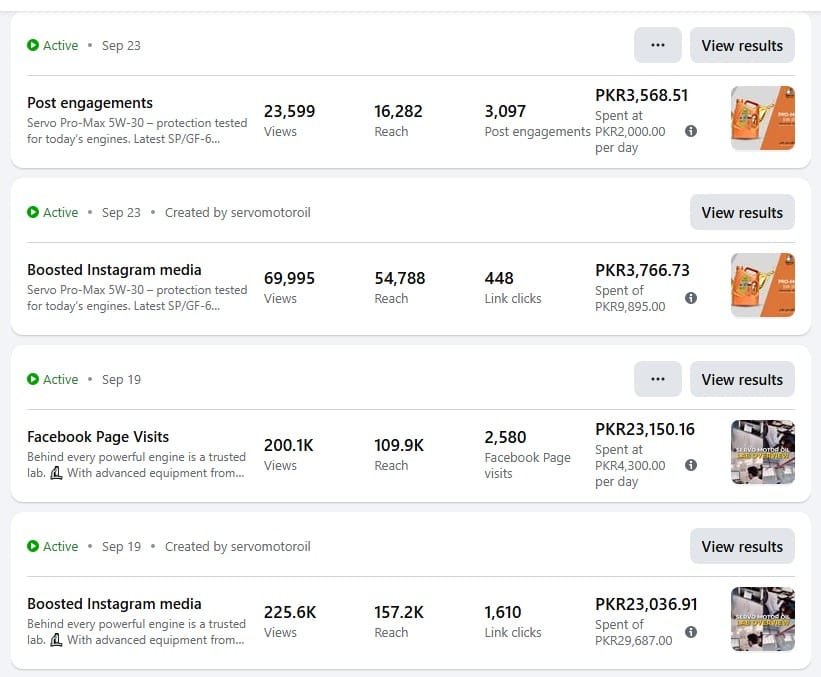This screenshot has width=821, height=677.
Task: Click info icon beside Spent of PKR9,895.00
Action: point(690,298)
